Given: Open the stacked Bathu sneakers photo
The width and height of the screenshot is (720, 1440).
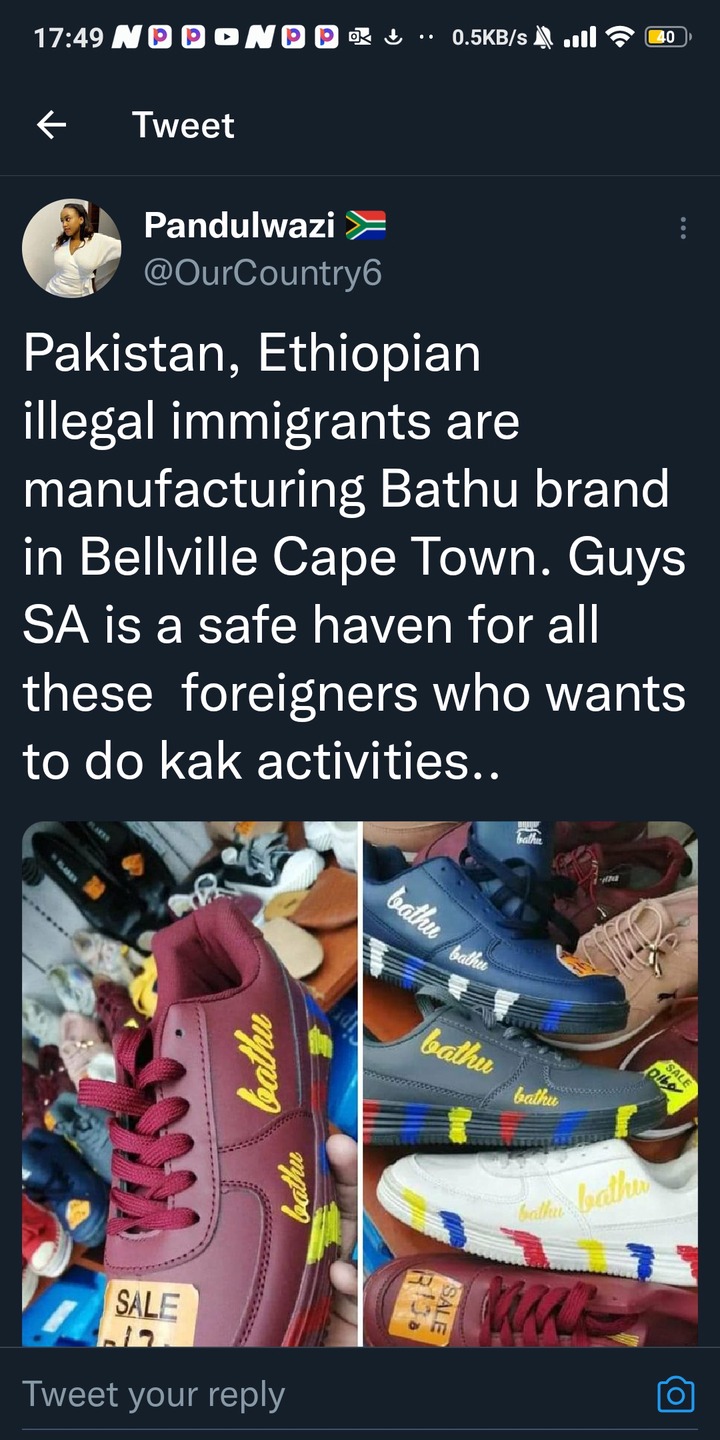Looking at the screenshot, I should click(530, 1083).
